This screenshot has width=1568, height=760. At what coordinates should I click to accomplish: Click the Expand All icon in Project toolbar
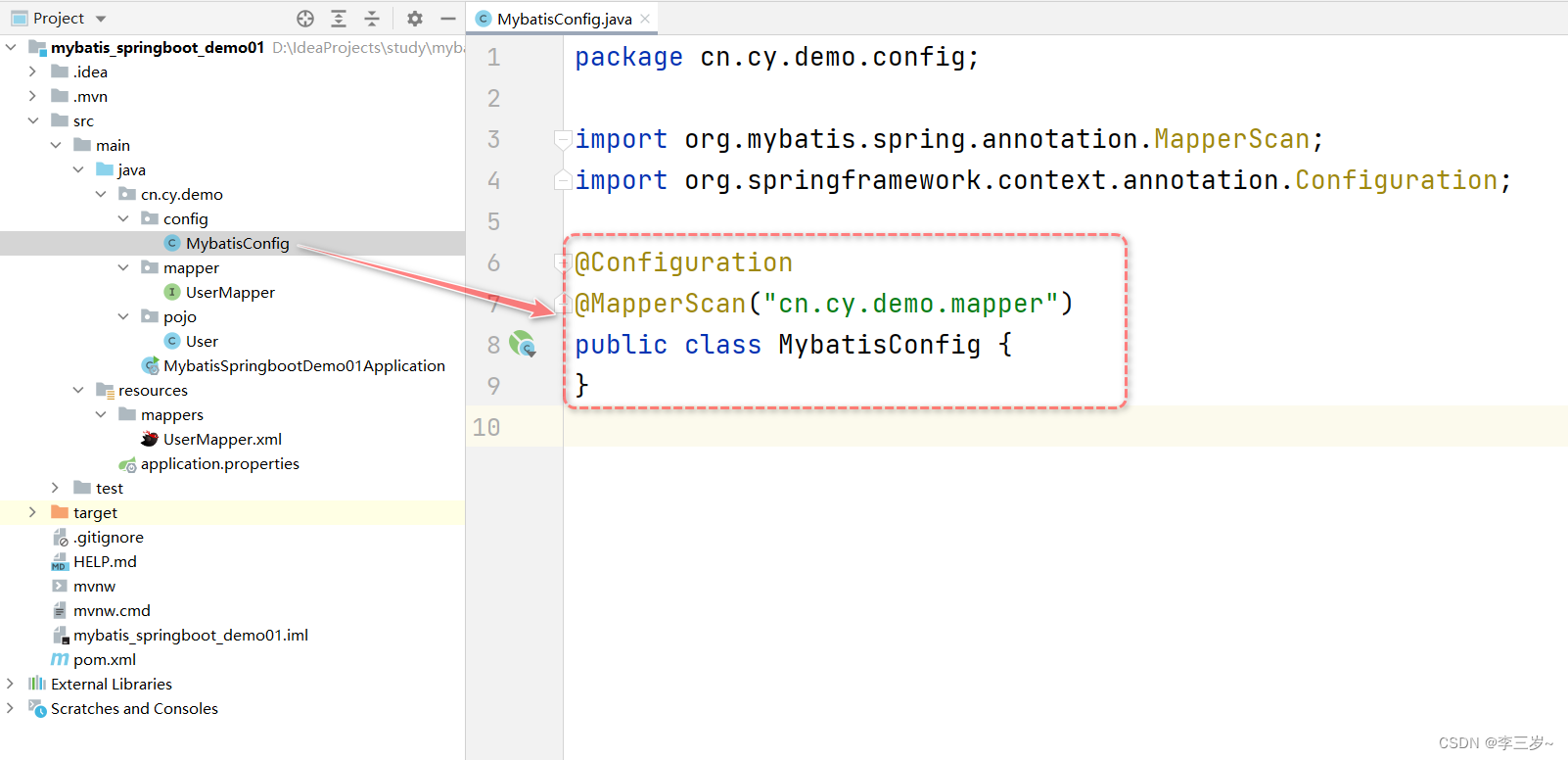[x=339, y=19]
